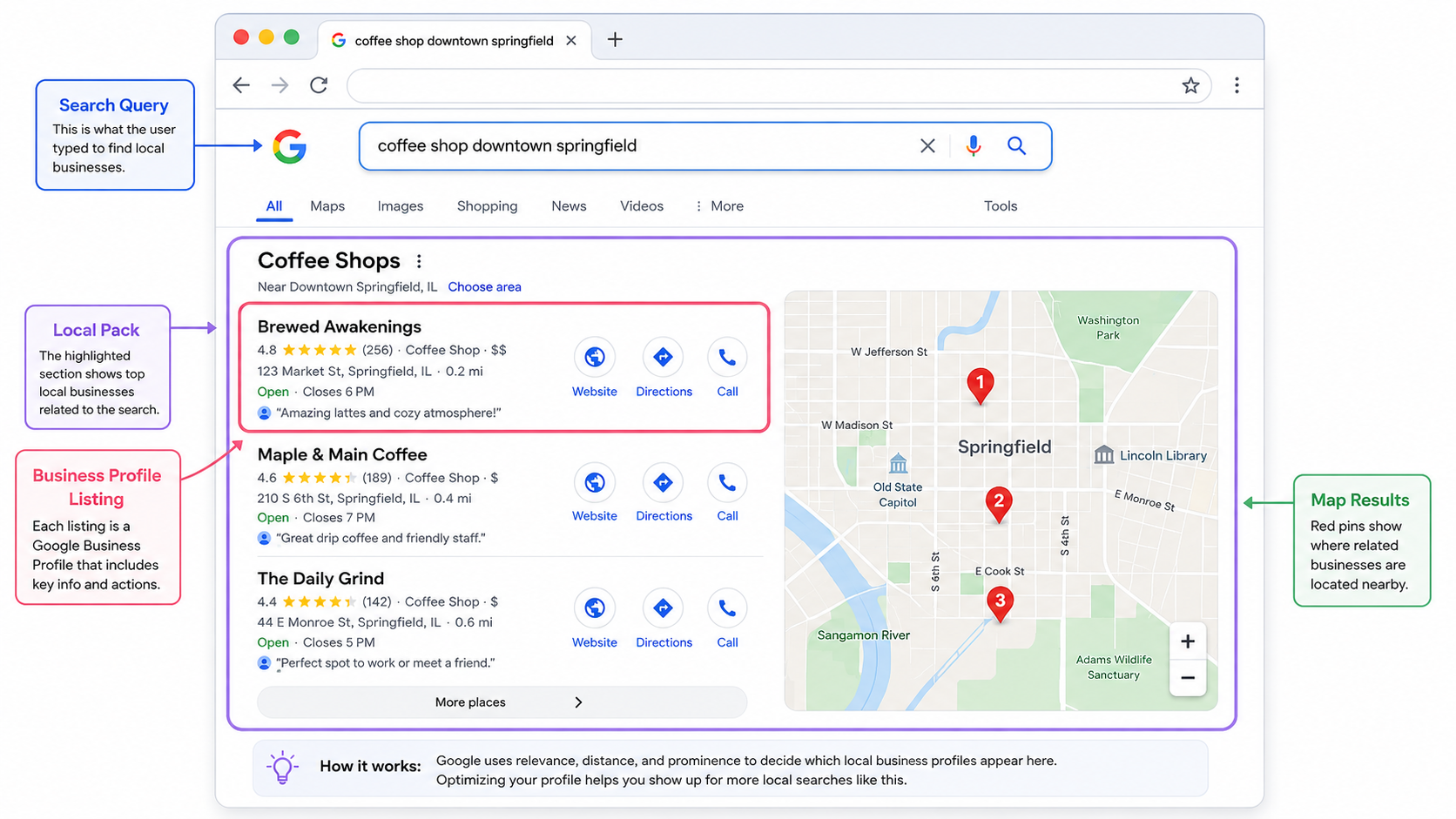
Task: Click the Brewed Awakenings star rating
Action: pos(320,350)
